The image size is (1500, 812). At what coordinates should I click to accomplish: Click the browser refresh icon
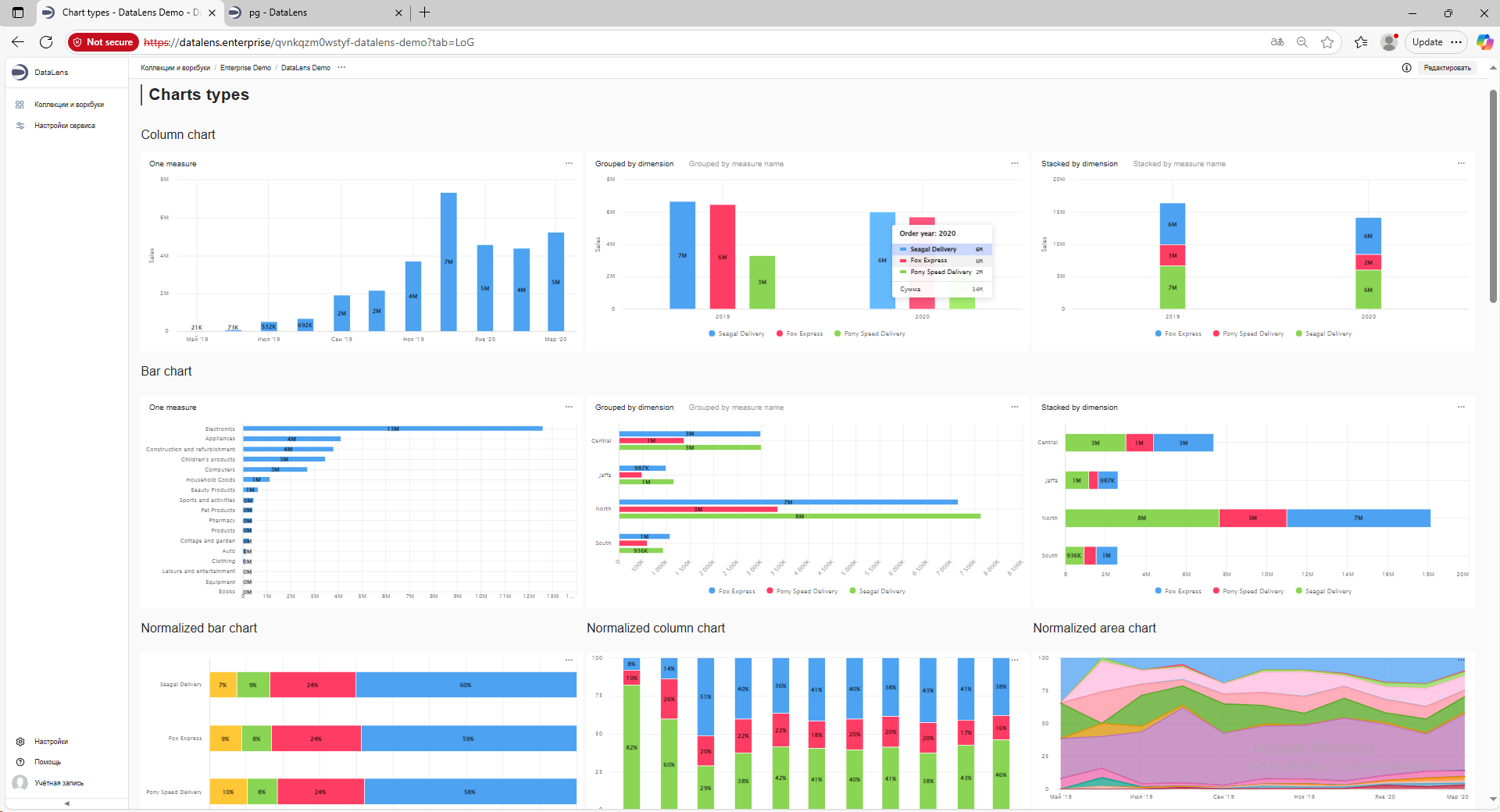(46, 42)
